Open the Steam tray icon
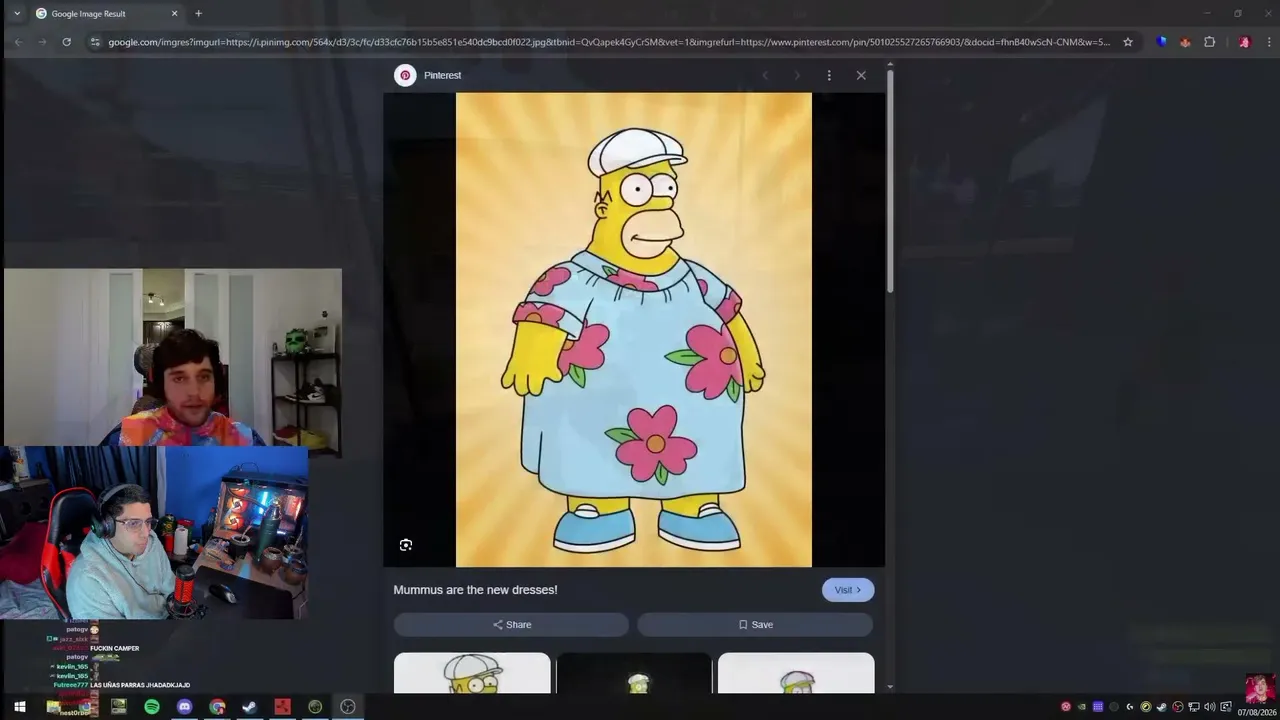 1162,707
